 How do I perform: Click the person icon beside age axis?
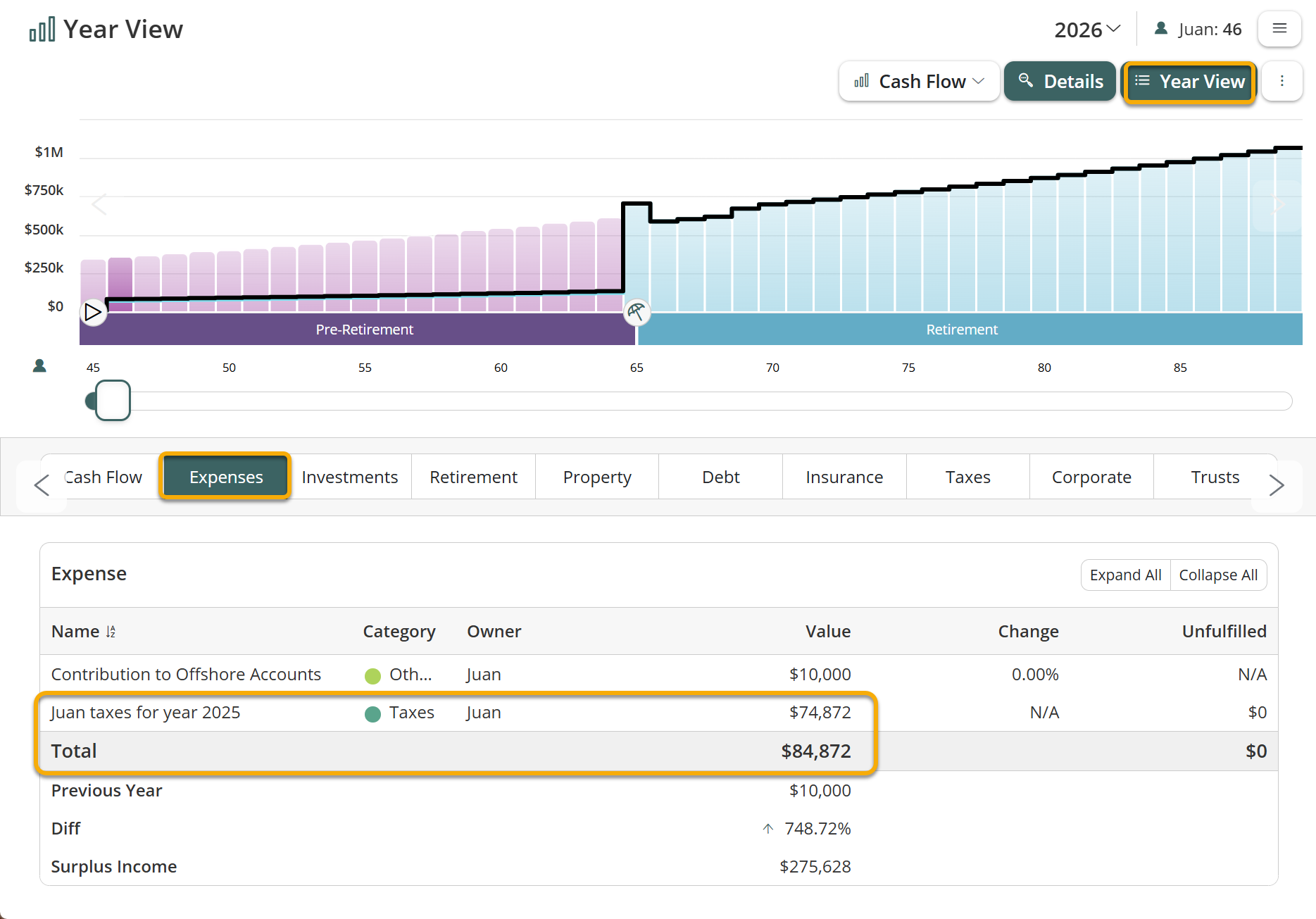[40, 366]
